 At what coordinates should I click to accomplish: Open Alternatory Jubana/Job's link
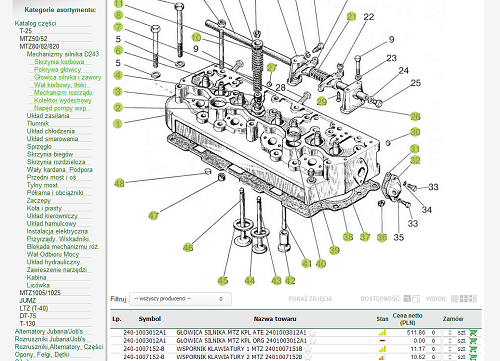pyautogui.click(x=49, y=331)
